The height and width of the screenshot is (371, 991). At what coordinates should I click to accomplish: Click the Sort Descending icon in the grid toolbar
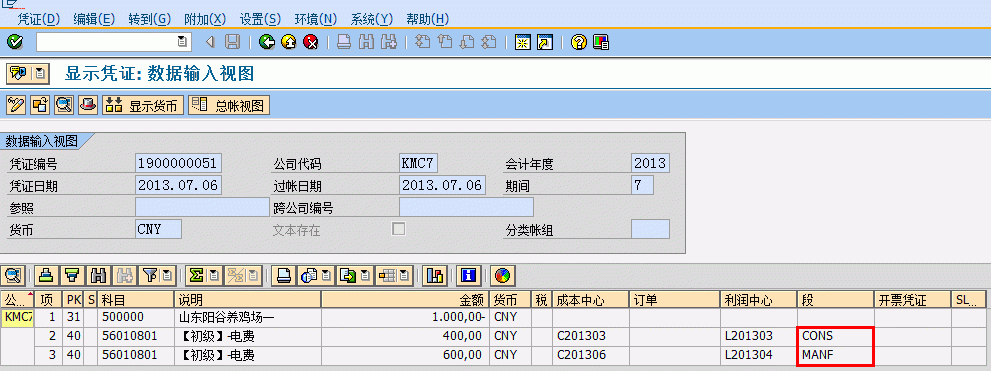coord(72,276)
